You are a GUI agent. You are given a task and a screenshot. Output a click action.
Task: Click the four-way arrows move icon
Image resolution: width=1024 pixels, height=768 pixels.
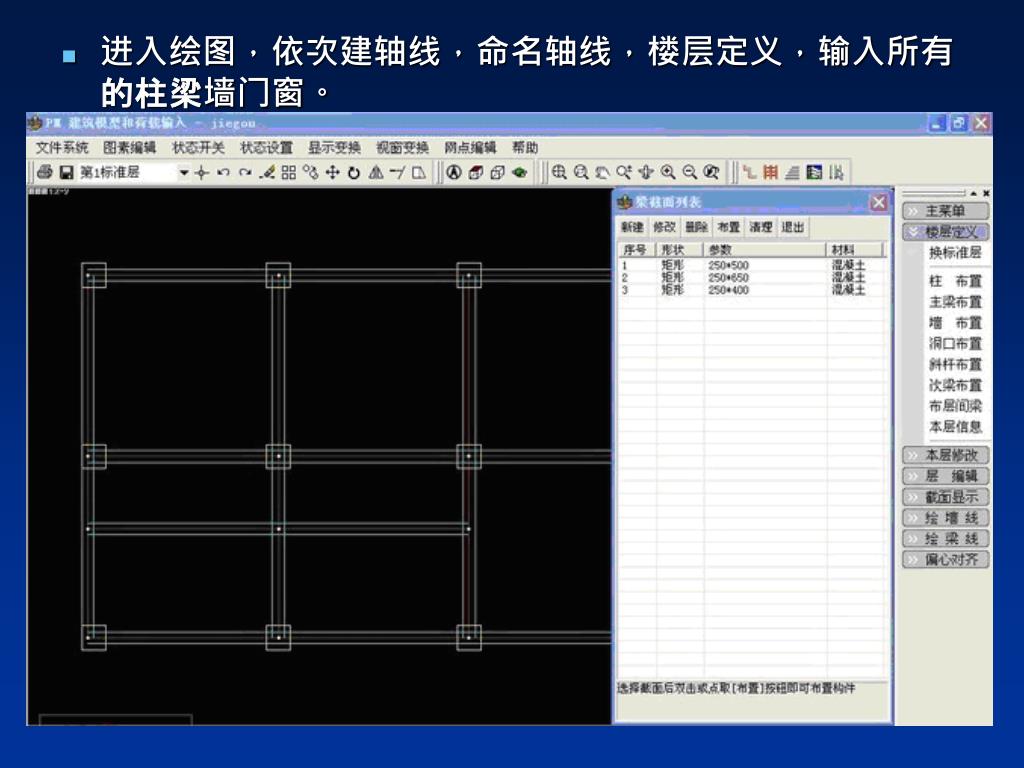pos(332,172)
